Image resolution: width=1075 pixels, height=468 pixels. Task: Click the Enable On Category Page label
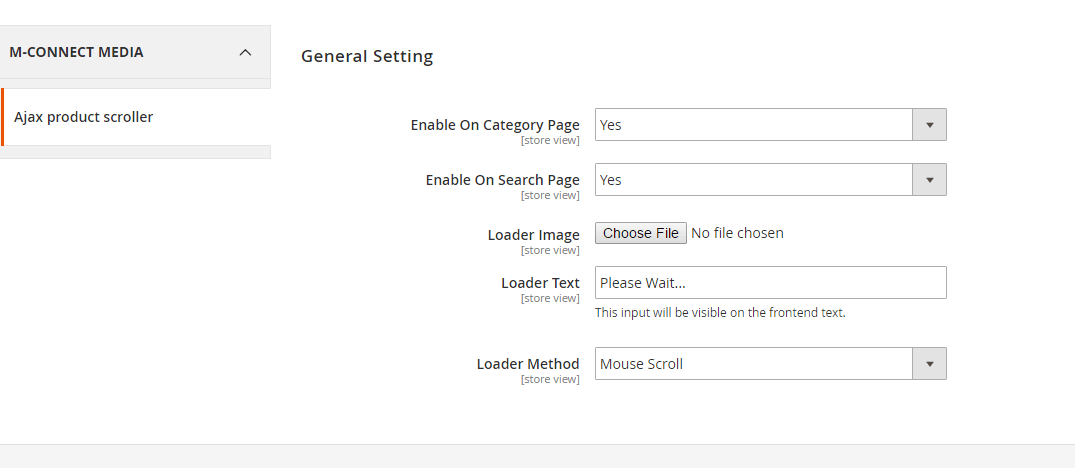[x=495, y=125]
